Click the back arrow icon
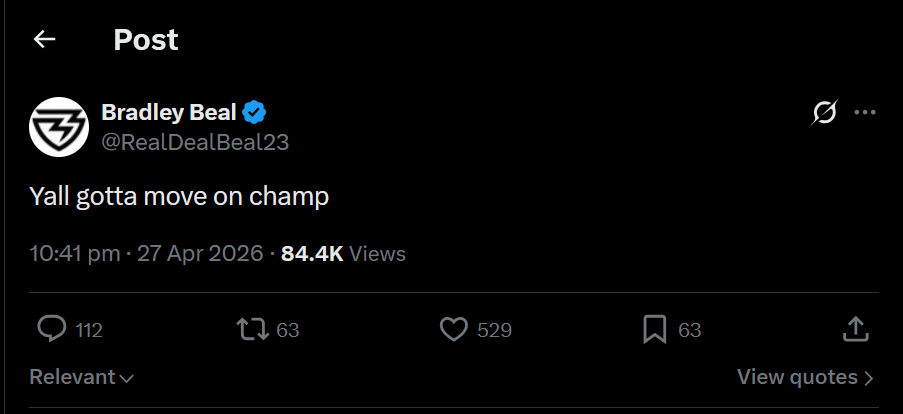 tap(44, 39)
